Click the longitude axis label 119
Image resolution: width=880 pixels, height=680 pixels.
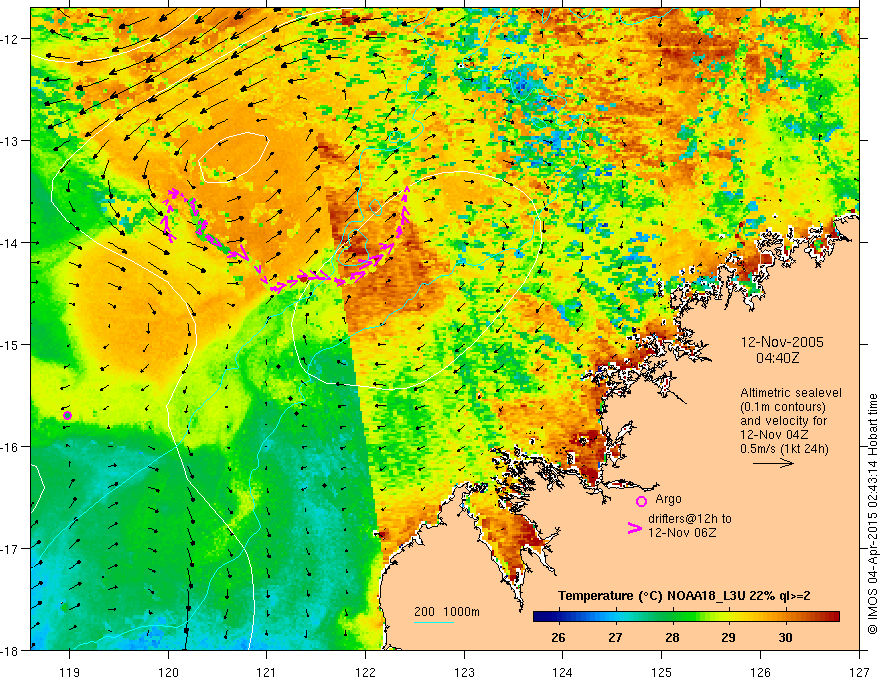tap(70, 671)
